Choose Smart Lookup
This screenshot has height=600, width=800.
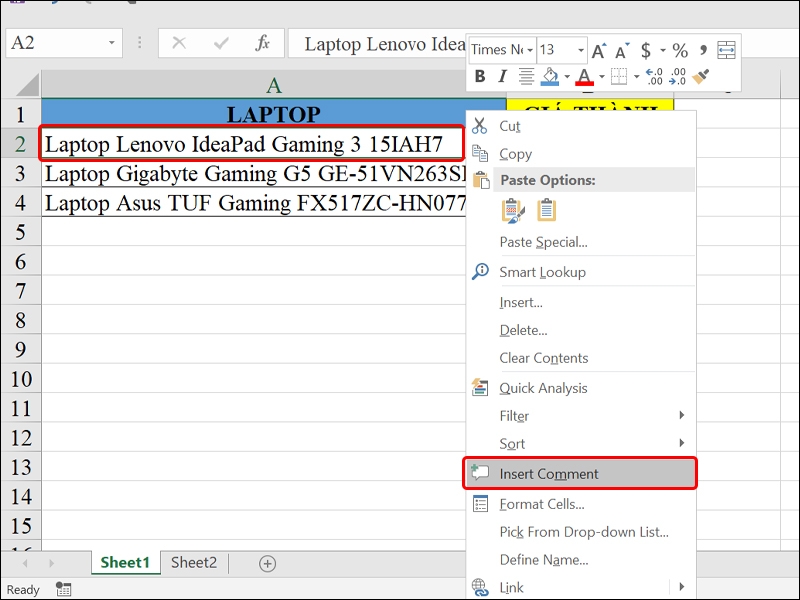click(x=581, y=272)
